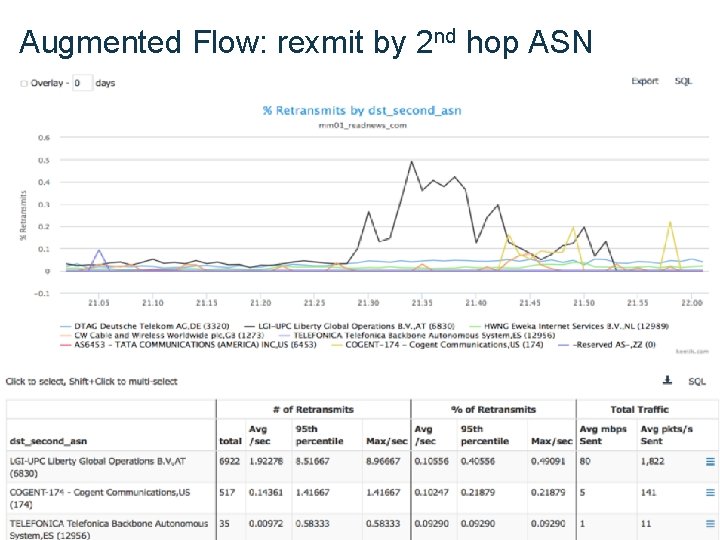Toggle Reserved AS legend entry
Image resolution: width=720 pixels, height=540 pixels.
[607, 344]
